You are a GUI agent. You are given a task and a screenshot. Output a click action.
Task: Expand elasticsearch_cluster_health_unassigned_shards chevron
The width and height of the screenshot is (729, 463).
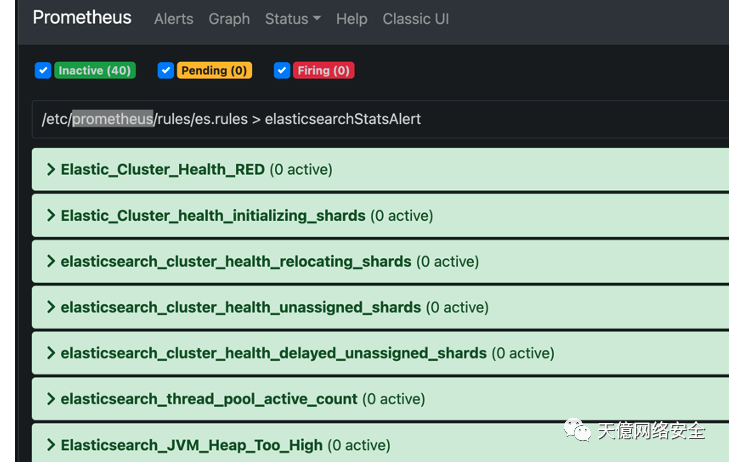coord(51,307)
